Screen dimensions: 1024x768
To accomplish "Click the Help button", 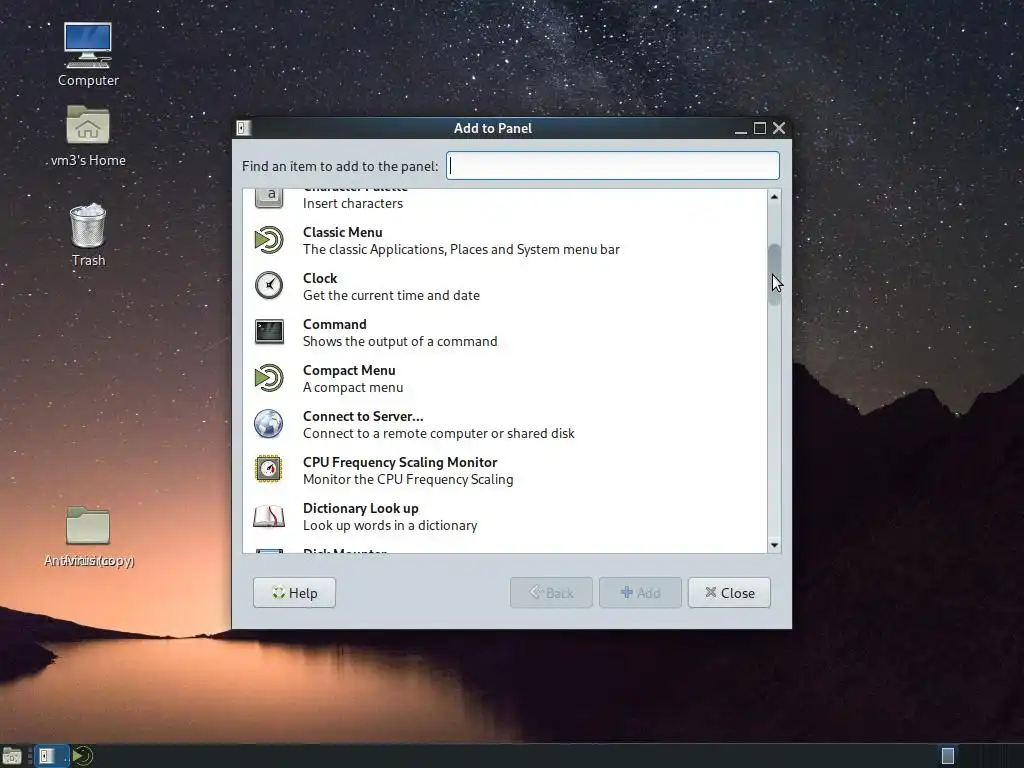I will [295, 593].
